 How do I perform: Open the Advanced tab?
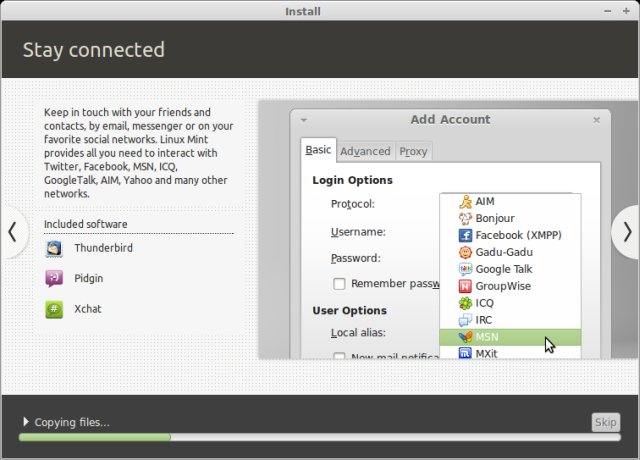click(x=365, y=151)
